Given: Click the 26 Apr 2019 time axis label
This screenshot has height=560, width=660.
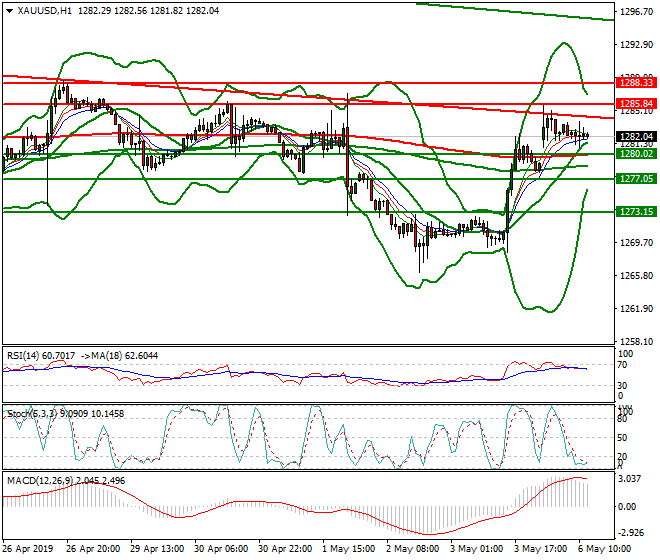Looking at the screenshot, I should (x=28, y=549).
